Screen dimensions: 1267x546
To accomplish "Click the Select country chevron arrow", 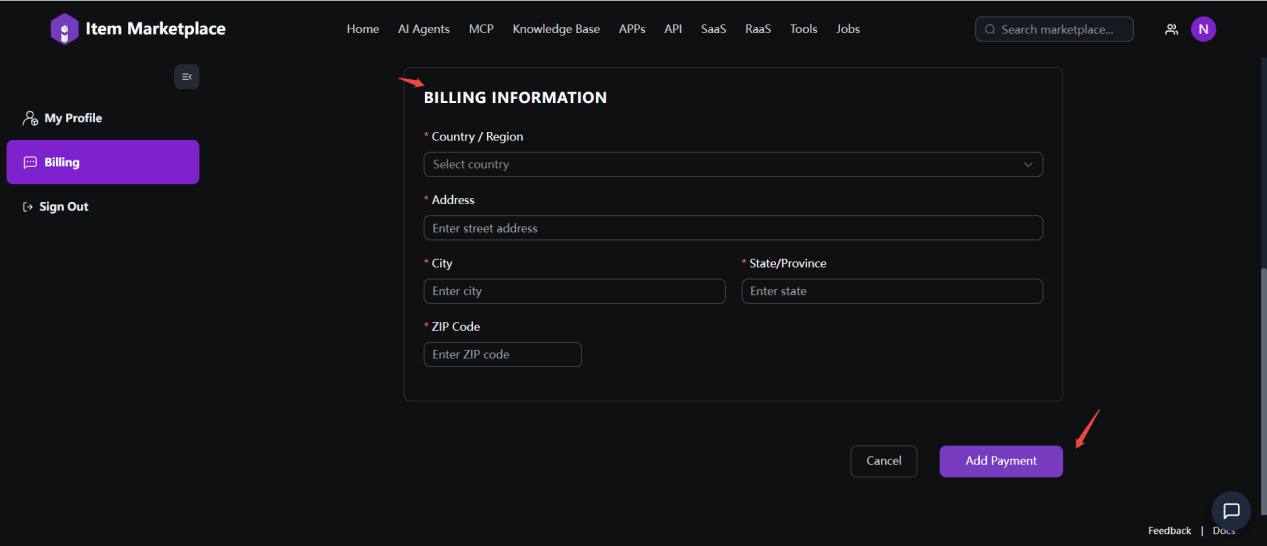I will click(x=1028, y=165).
